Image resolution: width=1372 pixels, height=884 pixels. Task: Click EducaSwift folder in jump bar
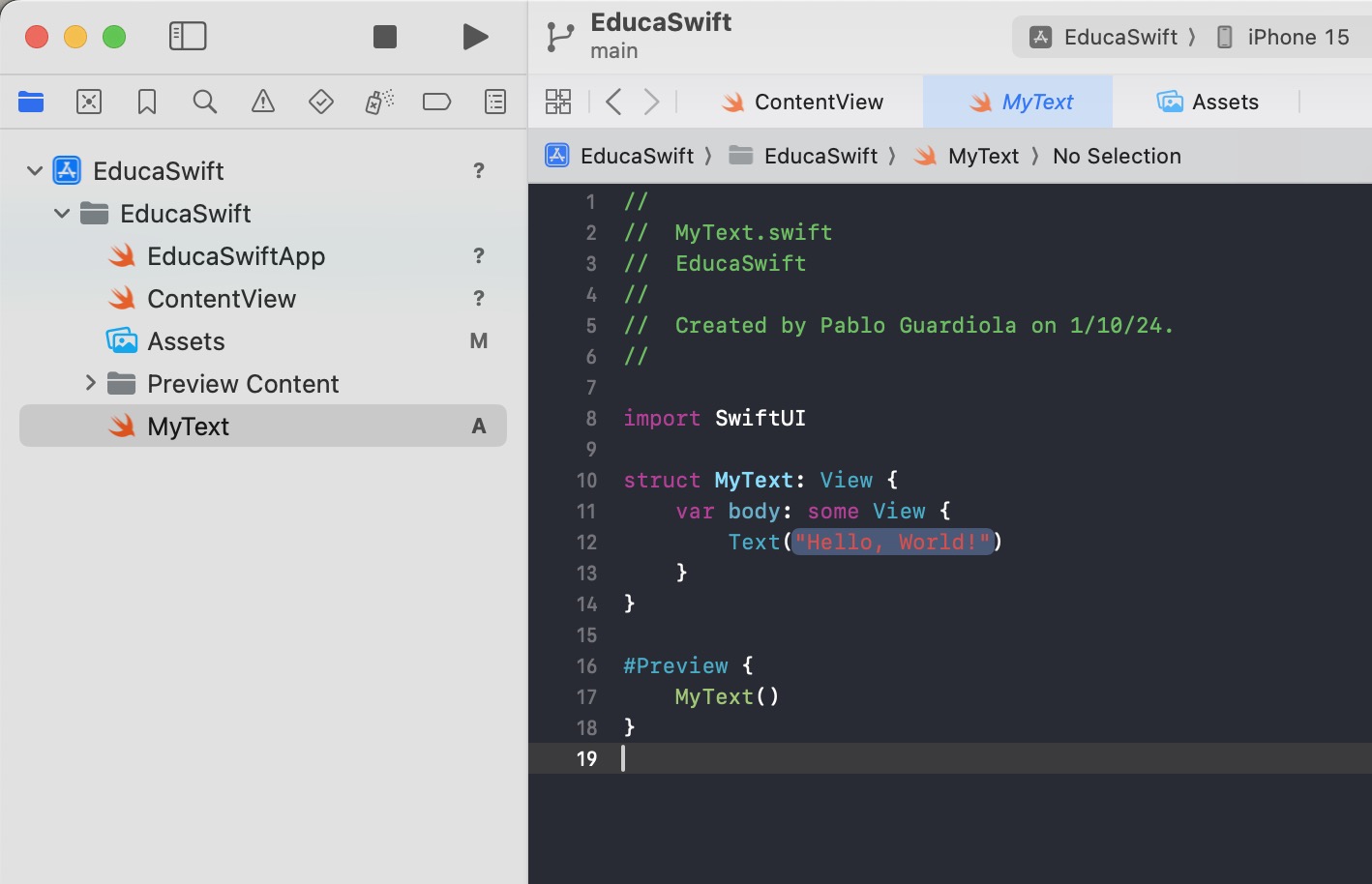(803, 156)
